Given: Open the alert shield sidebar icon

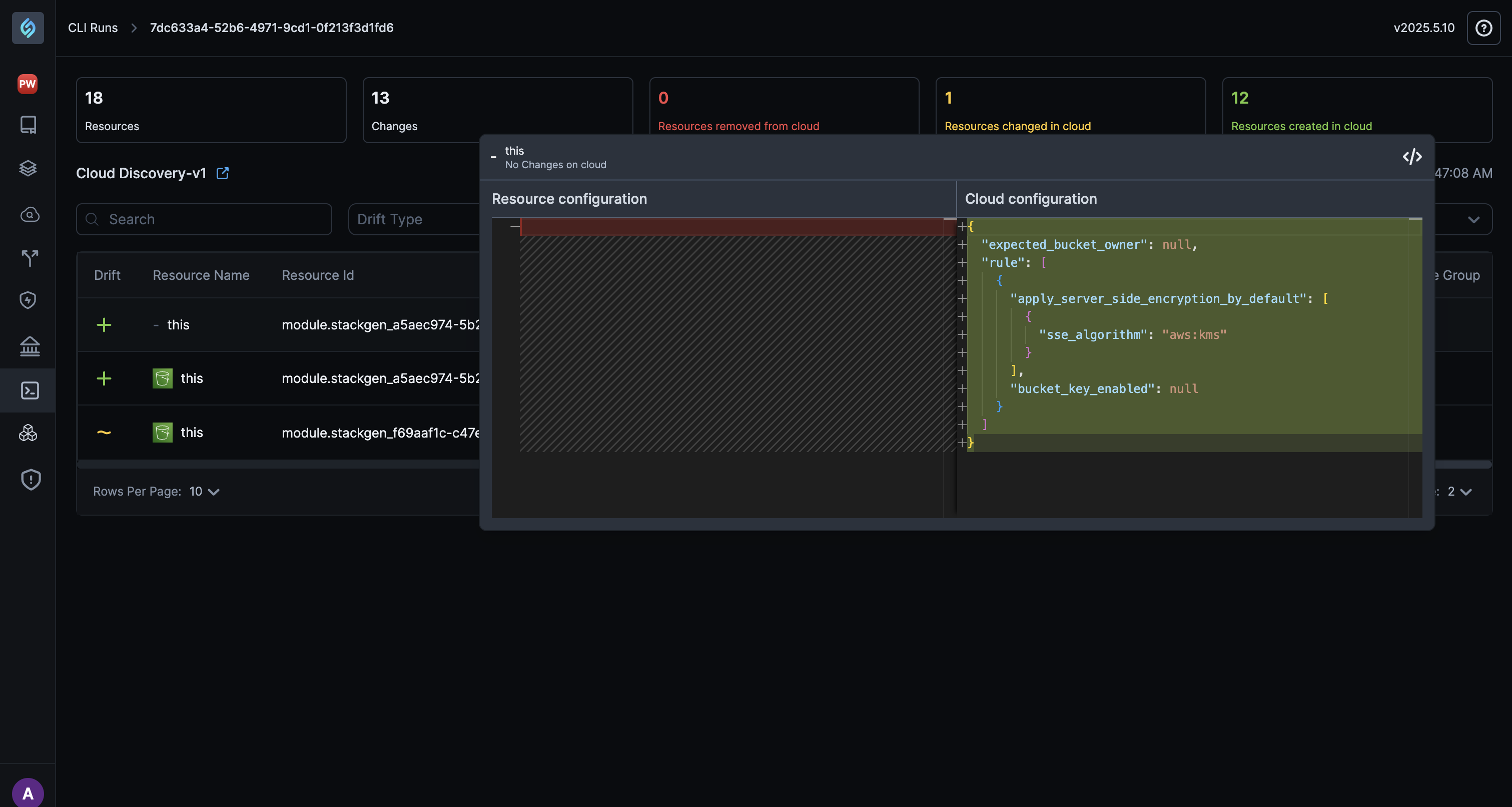Looking at the screenshot, I should pyautogui.click(x=31, y=479).
